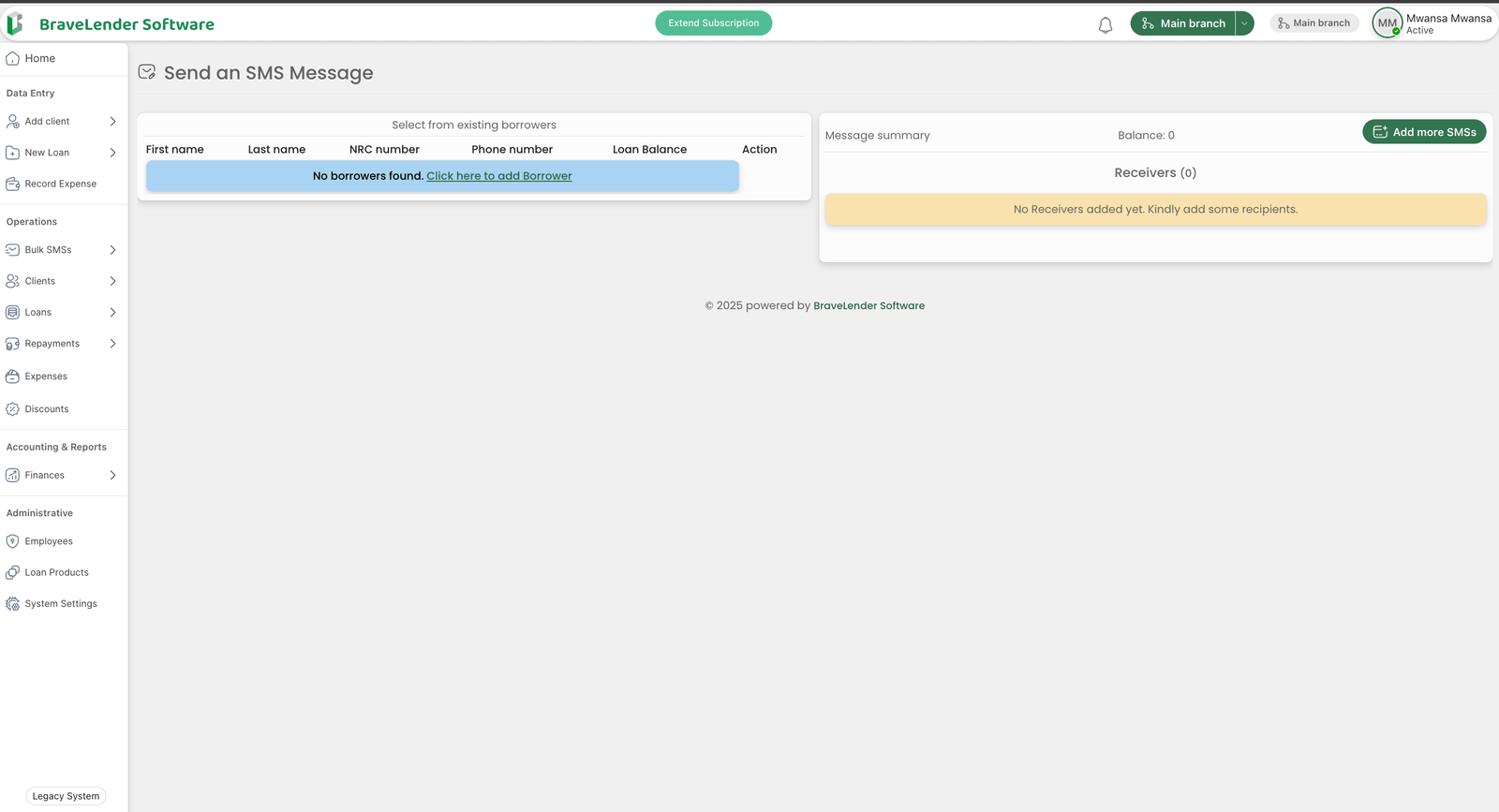Follow the 'Click here to add Borrower' link

click(x=499, y=176)
